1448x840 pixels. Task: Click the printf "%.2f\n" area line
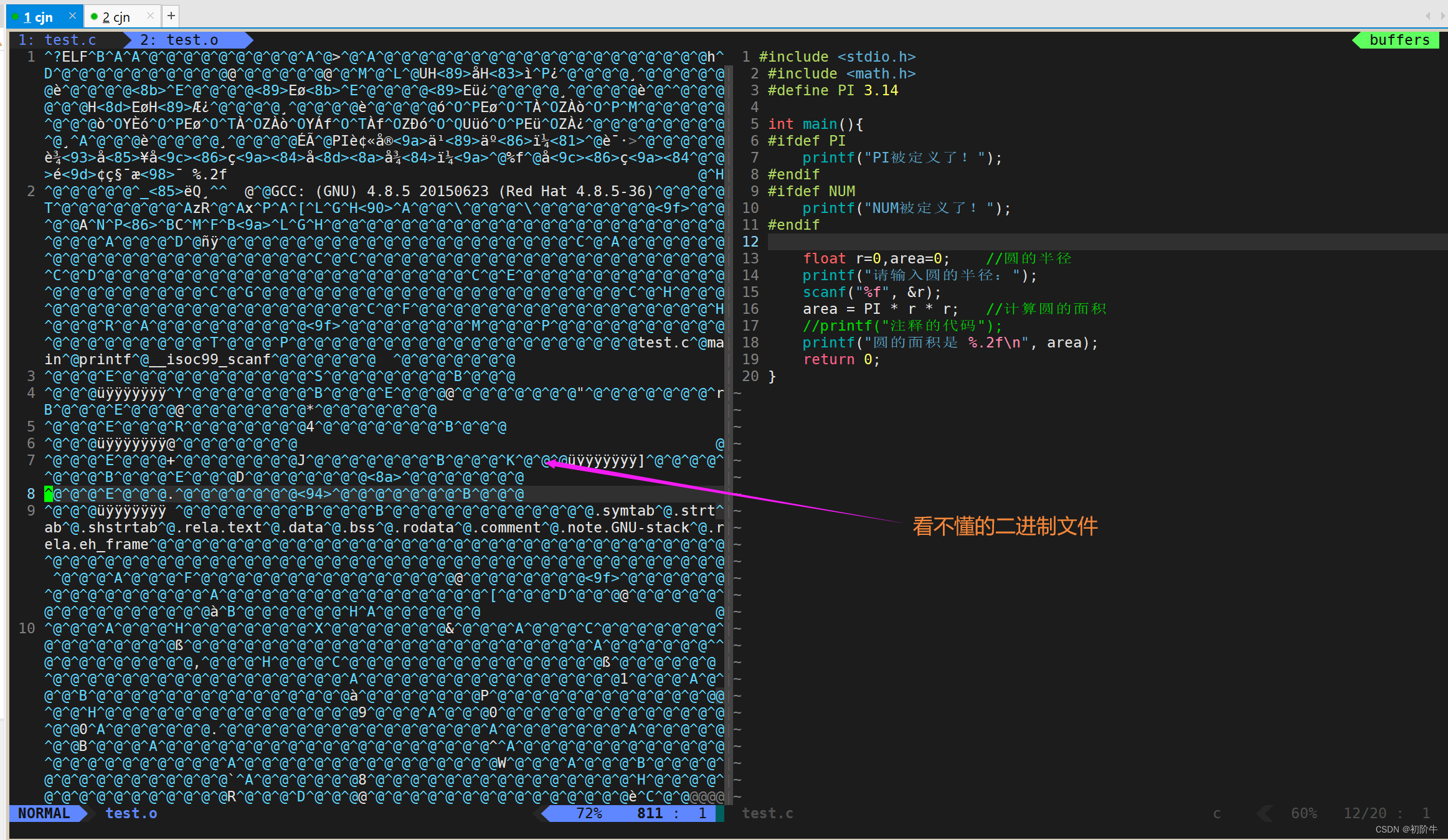coord(950,342)
